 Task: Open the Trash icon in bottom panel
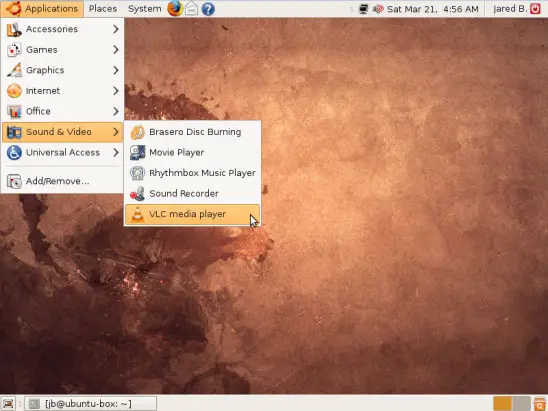[x=540, y=404]
